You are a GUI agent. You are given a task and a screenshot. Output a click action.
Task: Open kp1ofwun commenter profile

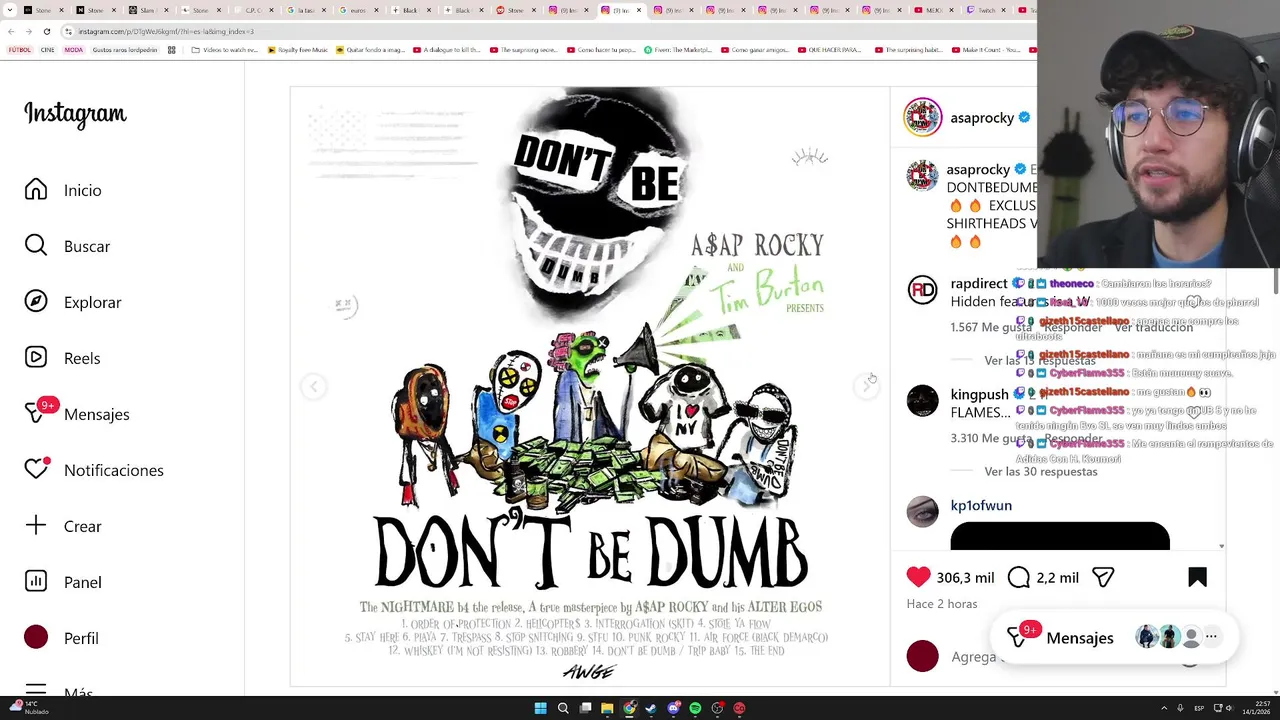point(981,505)
